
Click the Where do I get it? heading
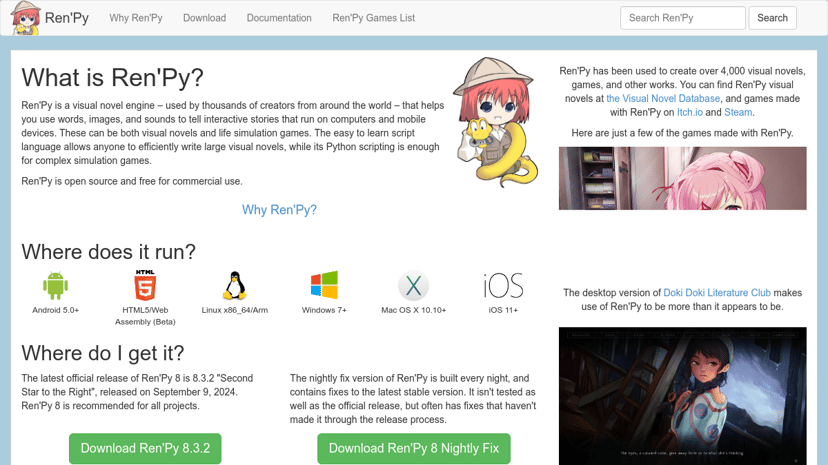(x=102, y=353)
